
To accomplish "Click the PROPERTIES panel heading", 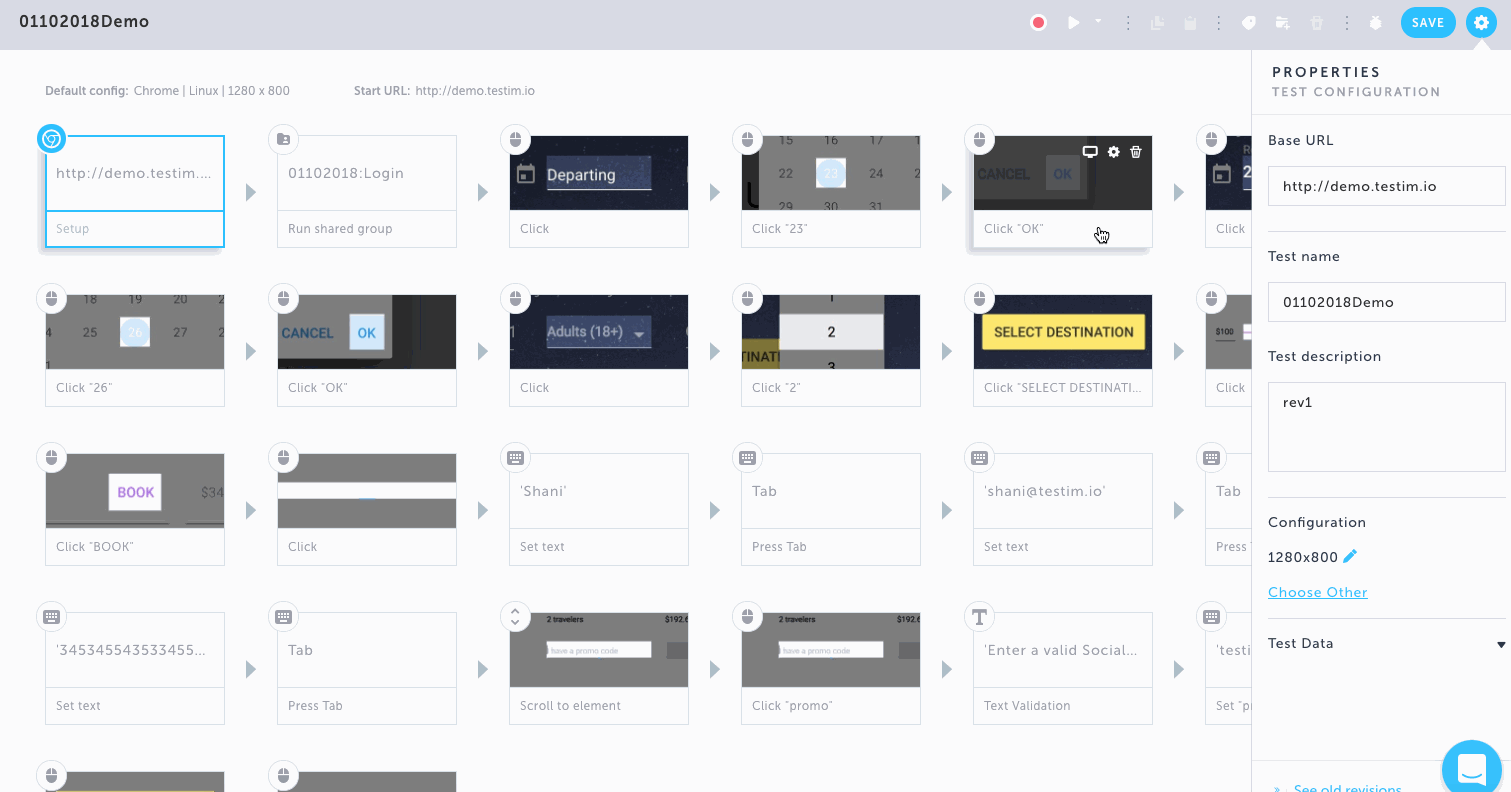I will pos(1326,72).
